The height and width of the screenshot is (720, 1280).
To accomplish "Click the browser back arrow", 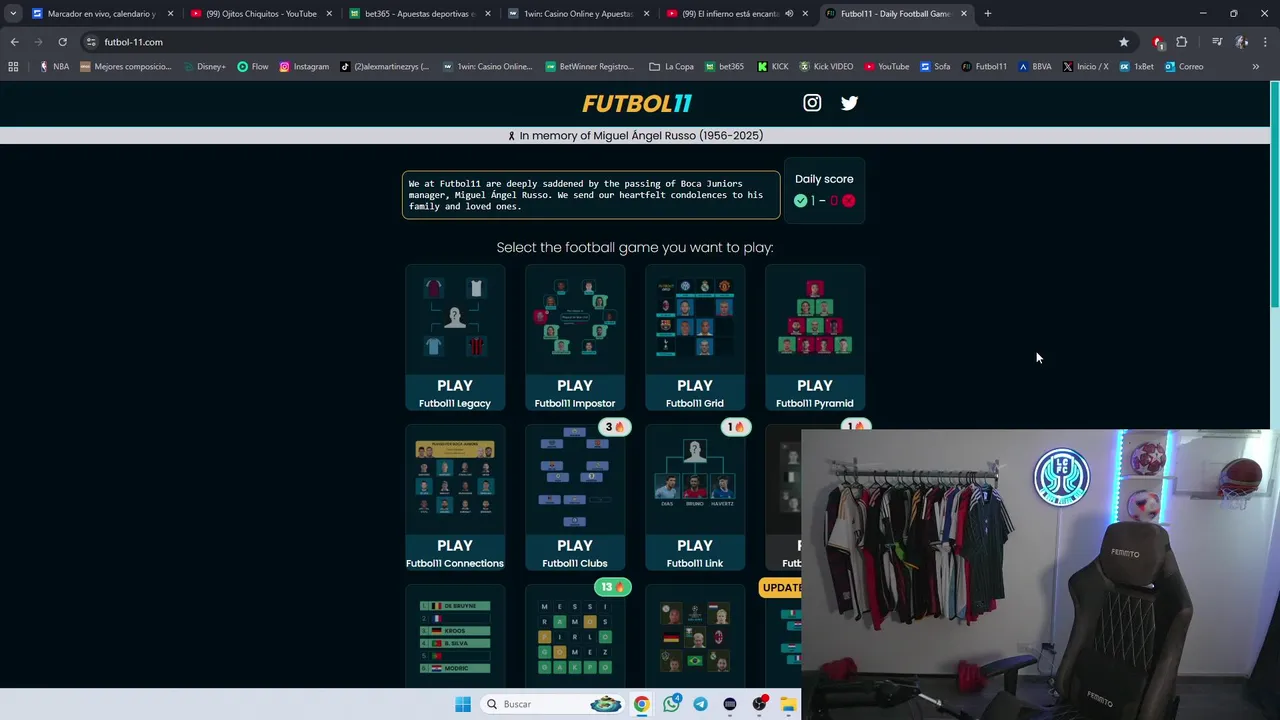I will 14,42.
